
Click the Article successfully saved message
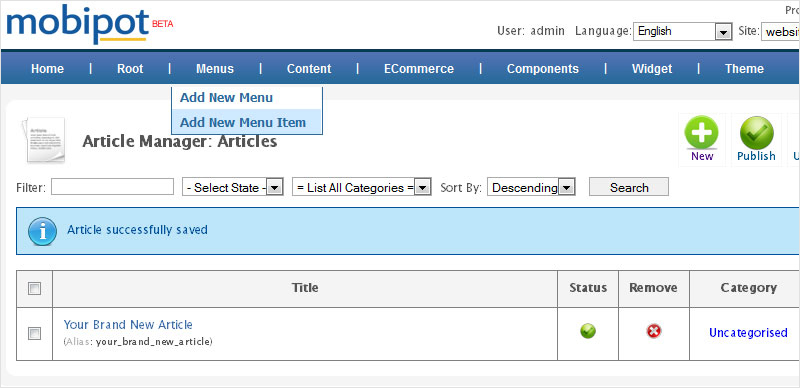click(x=137, y=230)
